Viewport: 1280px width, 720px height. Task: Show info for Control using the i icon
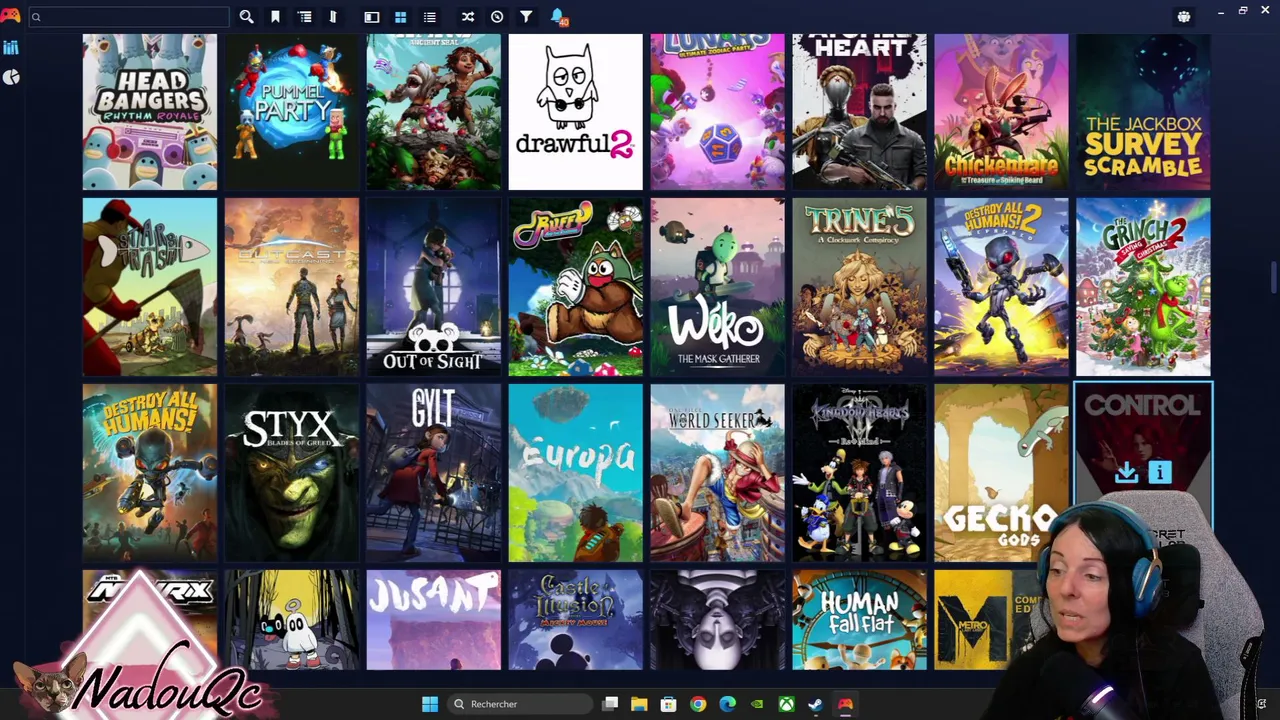pos(1160,473)
